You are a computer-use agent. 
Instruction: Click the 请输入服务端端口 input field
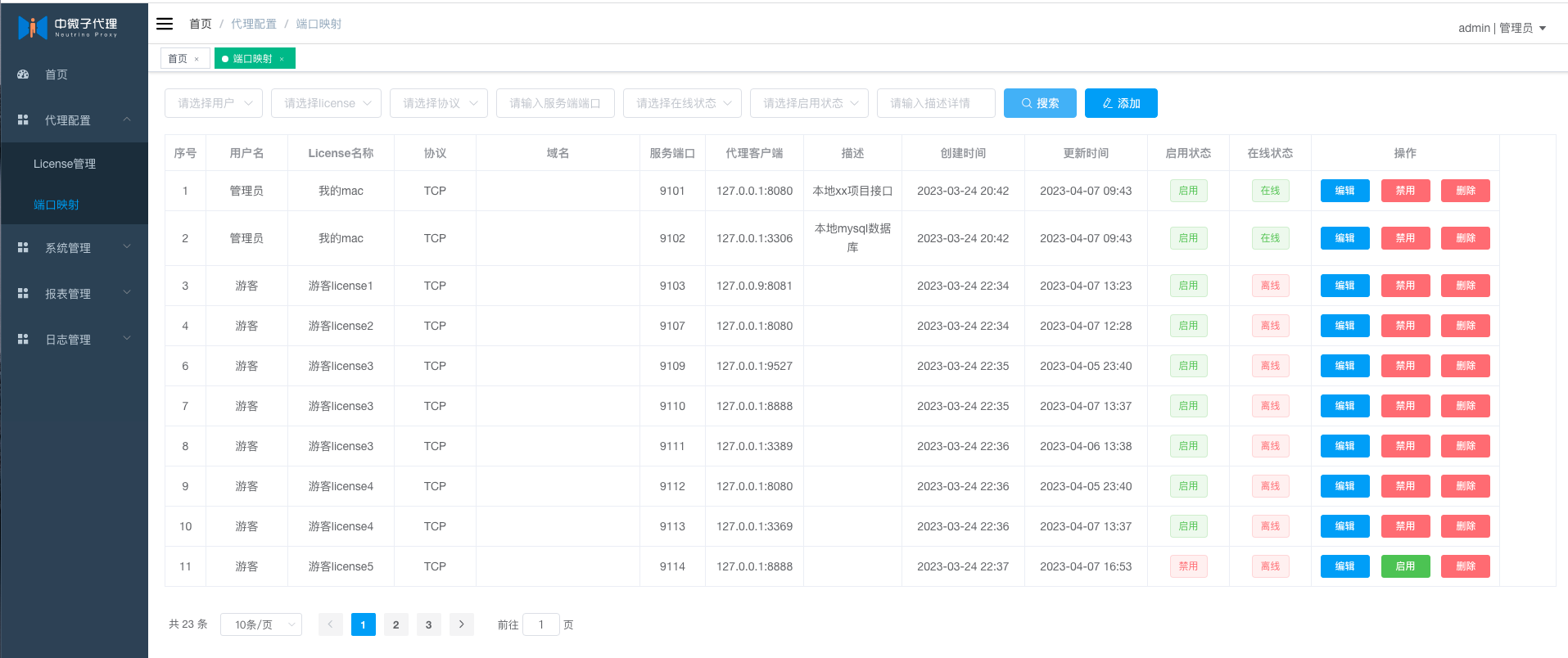pos(555,103)
